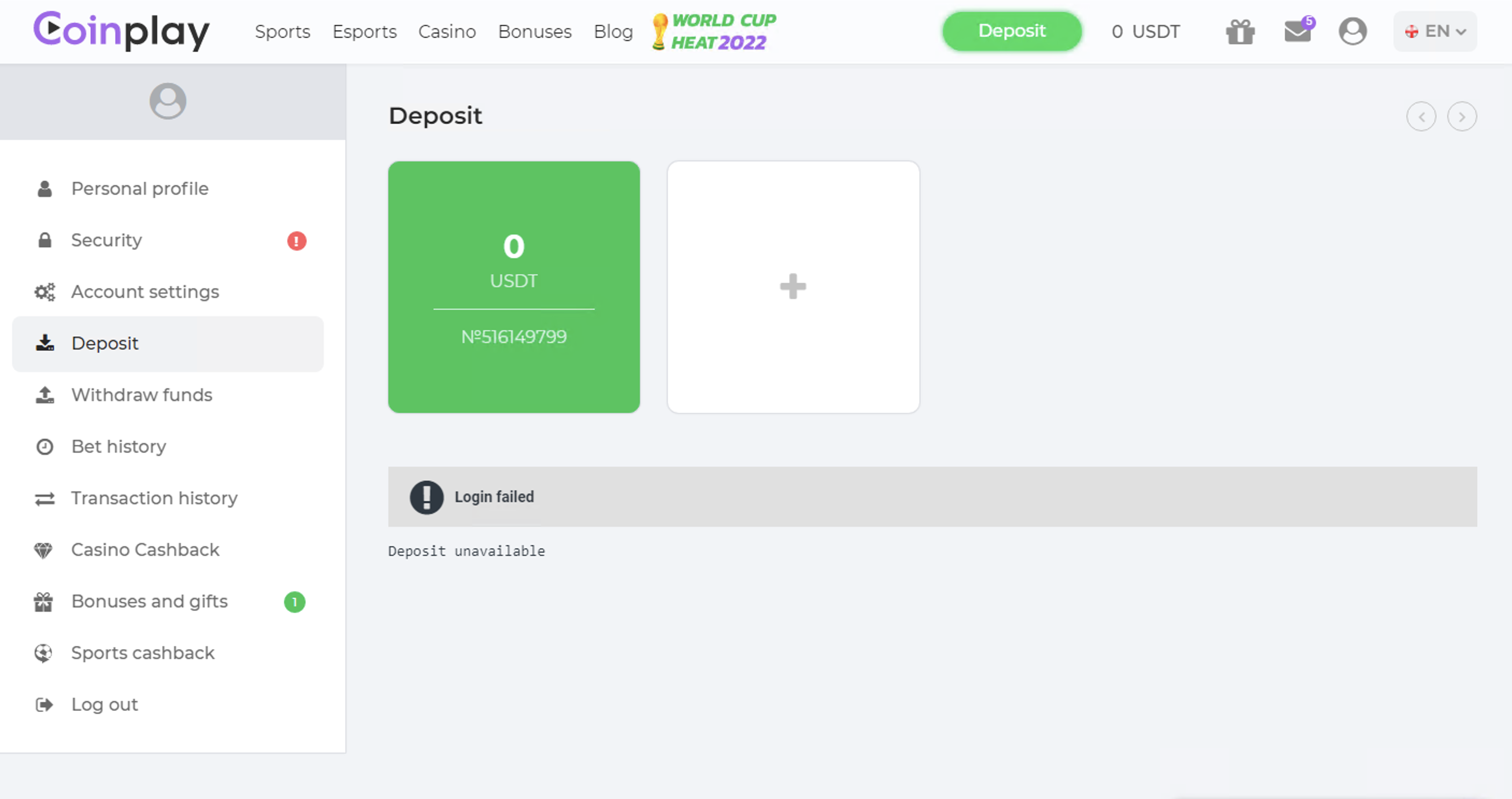Image resolution: width=1512 pixels, height=799 pixels.
Task: Click the 0 USDT balance in header
Action: [1145, 32]
